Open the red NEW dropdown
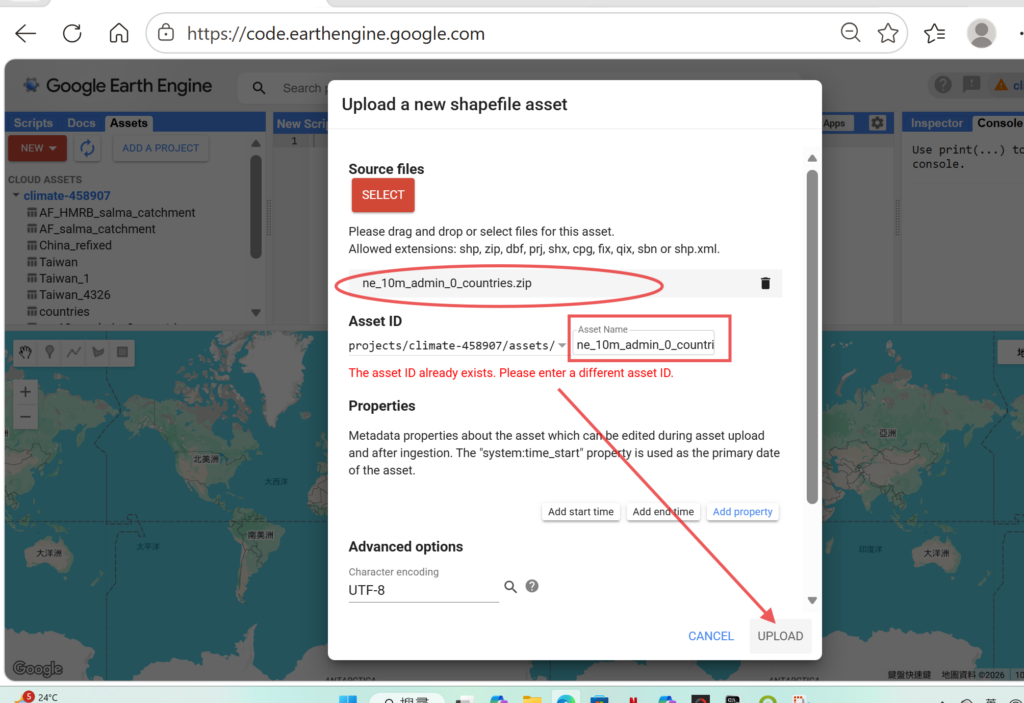The image size is (1024, 703). pos(38,148)
